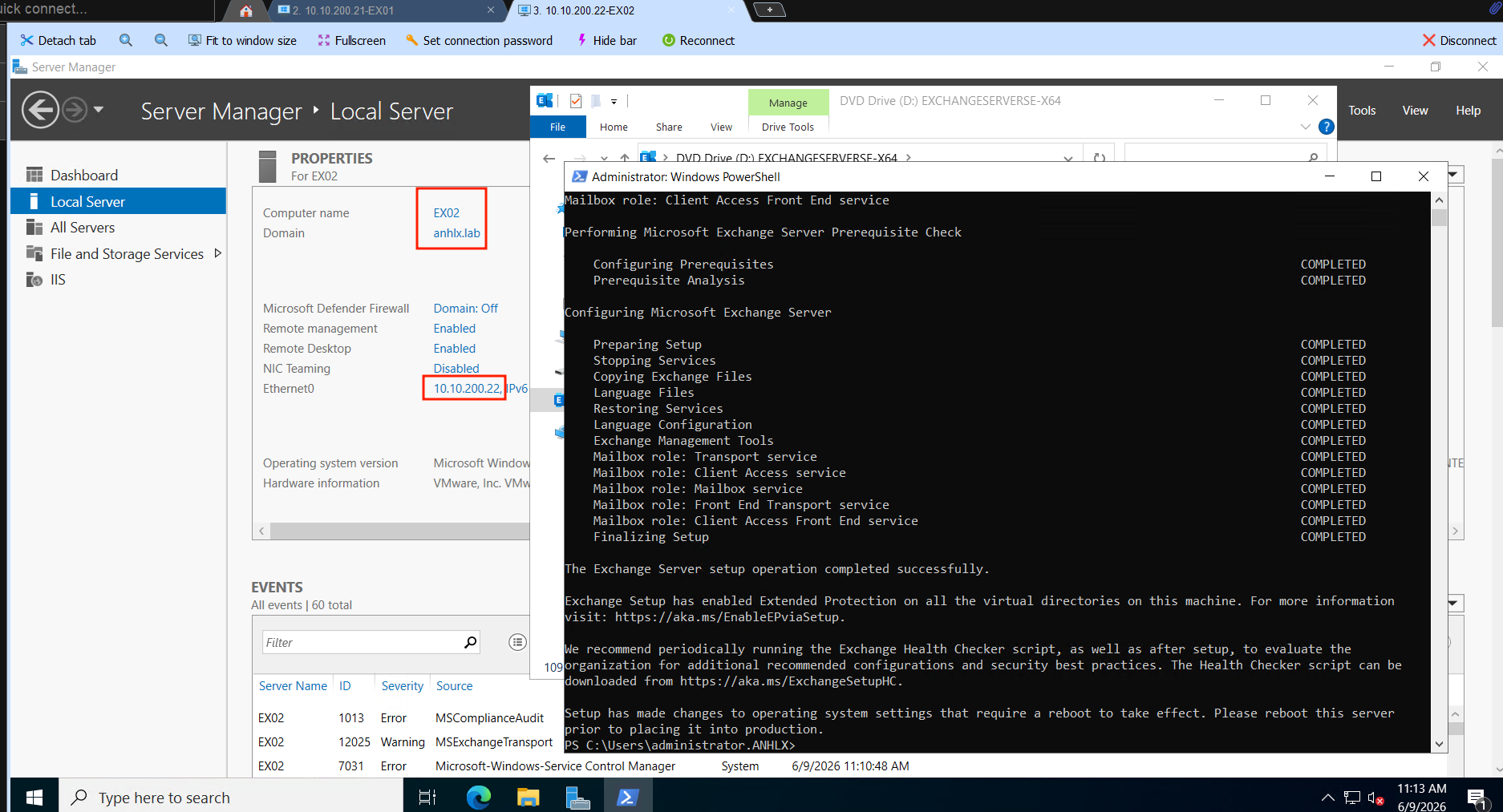Open the Help menu in Server Manager
The image size is (1503, 812).
coord(1469,111)
